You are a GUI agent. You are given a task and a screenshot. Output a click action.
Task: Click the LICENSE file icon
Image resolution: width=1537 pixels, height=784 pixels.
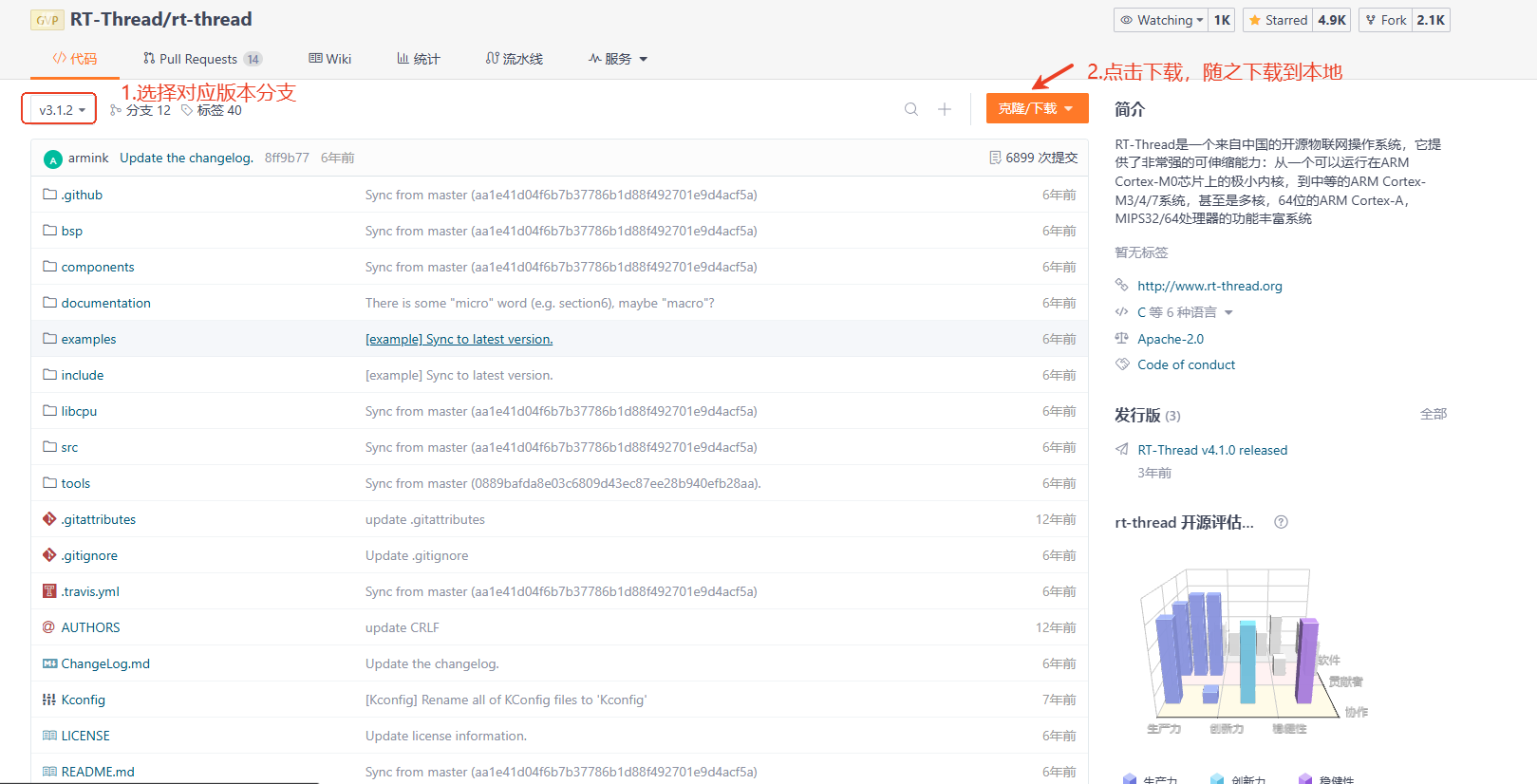point(49,736)
